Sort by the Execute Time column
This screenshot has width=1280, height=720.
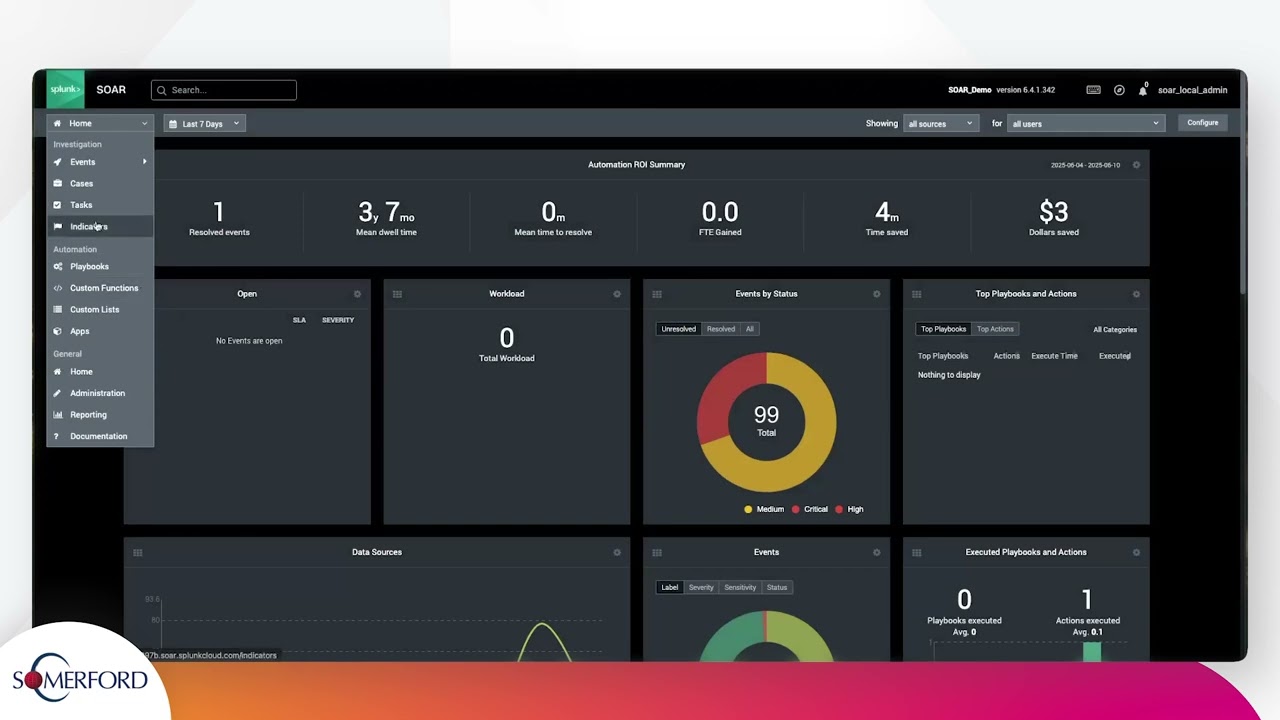tap(1054, 356)
